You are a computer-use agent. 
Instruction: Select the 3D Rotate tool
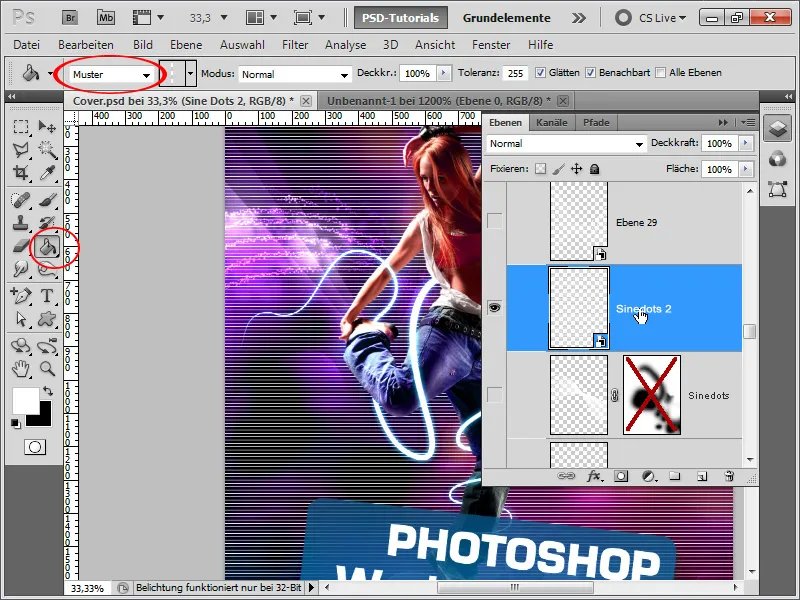tap(21, 345)
